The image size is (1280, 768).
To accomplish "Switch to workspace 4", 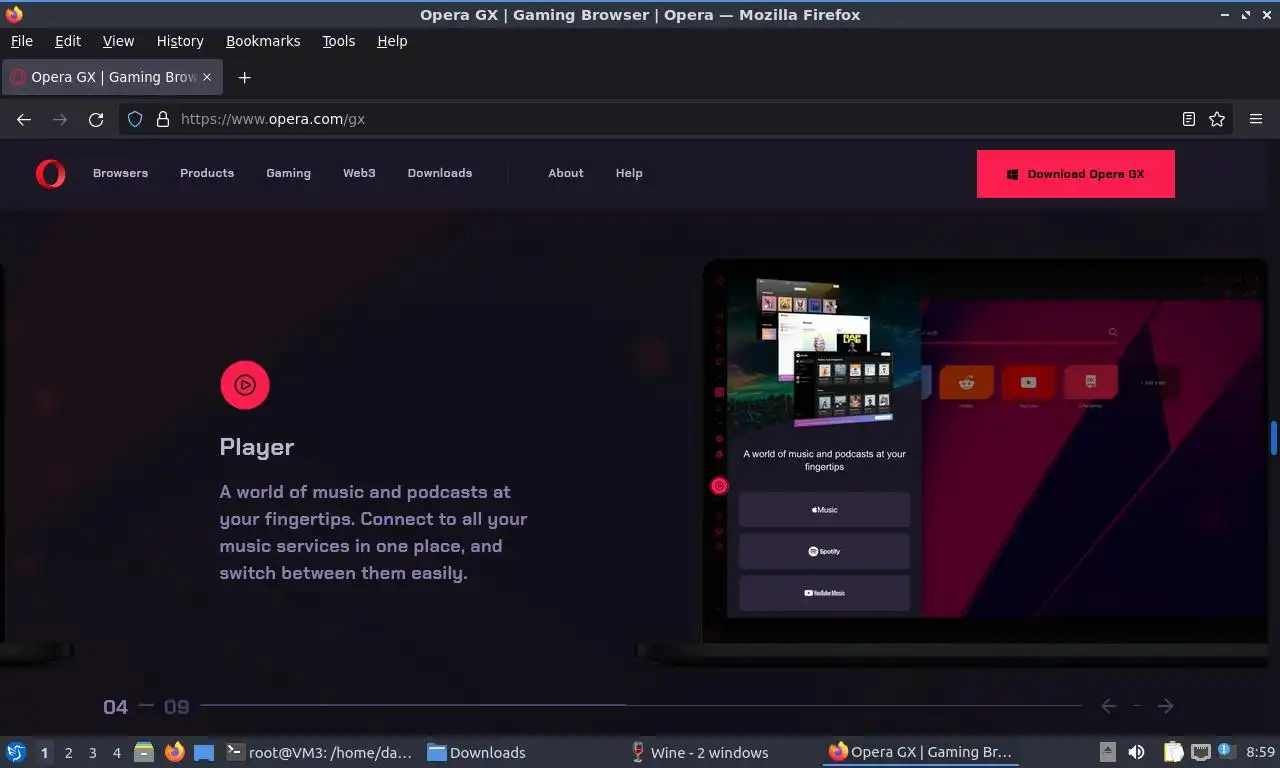I will 116,753.
